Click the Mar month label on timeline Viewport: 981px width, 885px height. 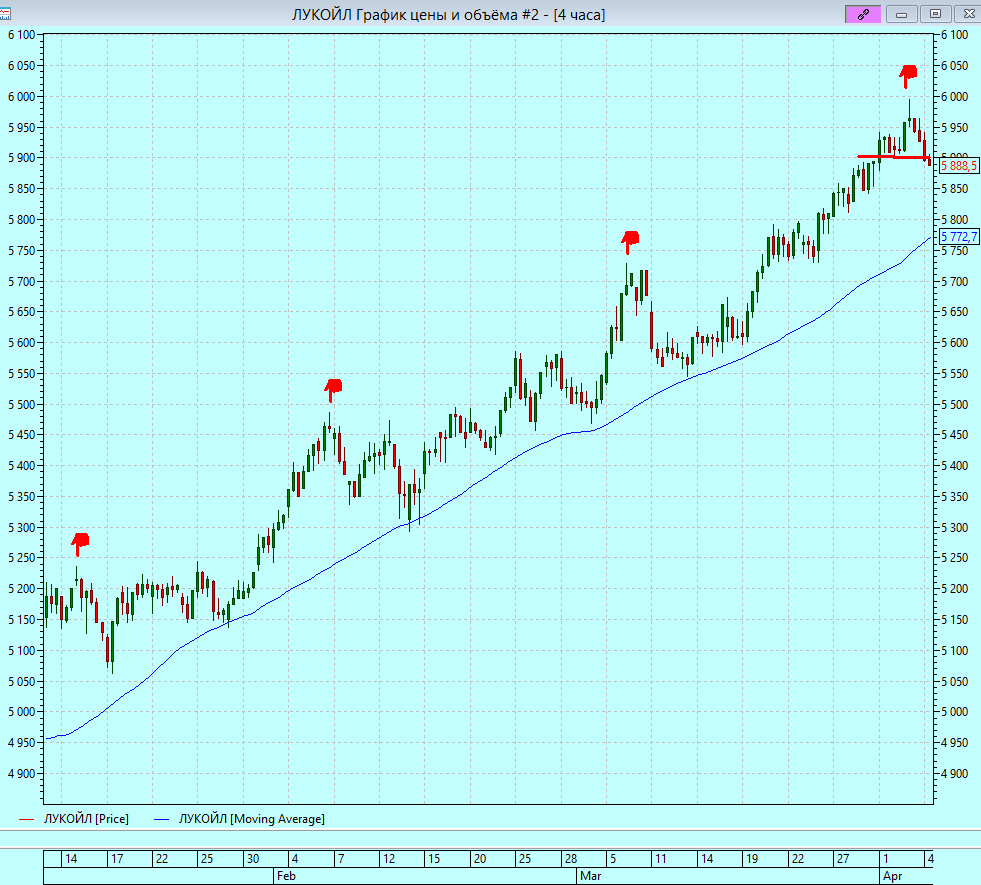tap(590, 876)
